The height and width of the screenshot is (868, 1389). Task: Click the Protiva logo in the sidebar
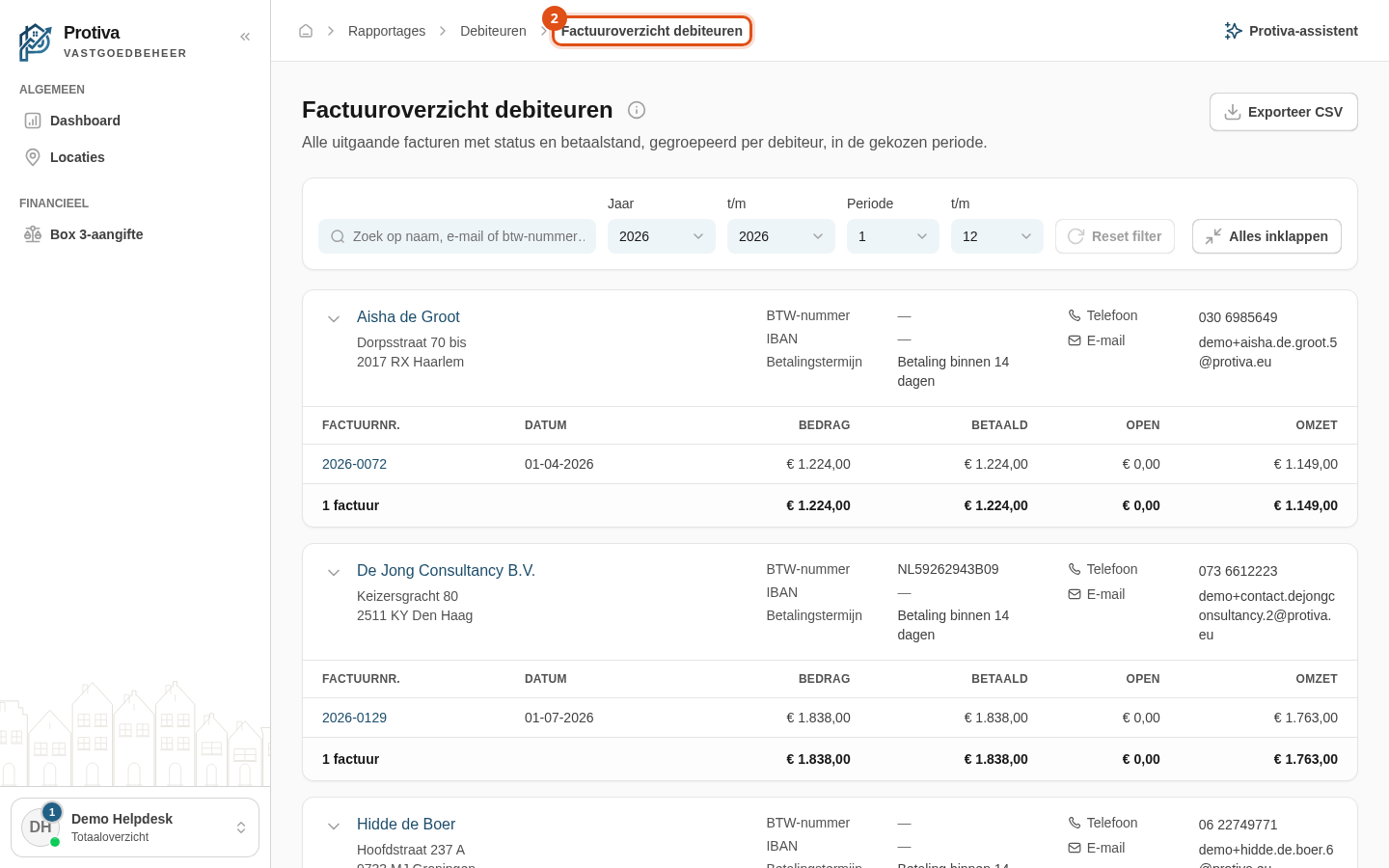(x=36, y=42)
